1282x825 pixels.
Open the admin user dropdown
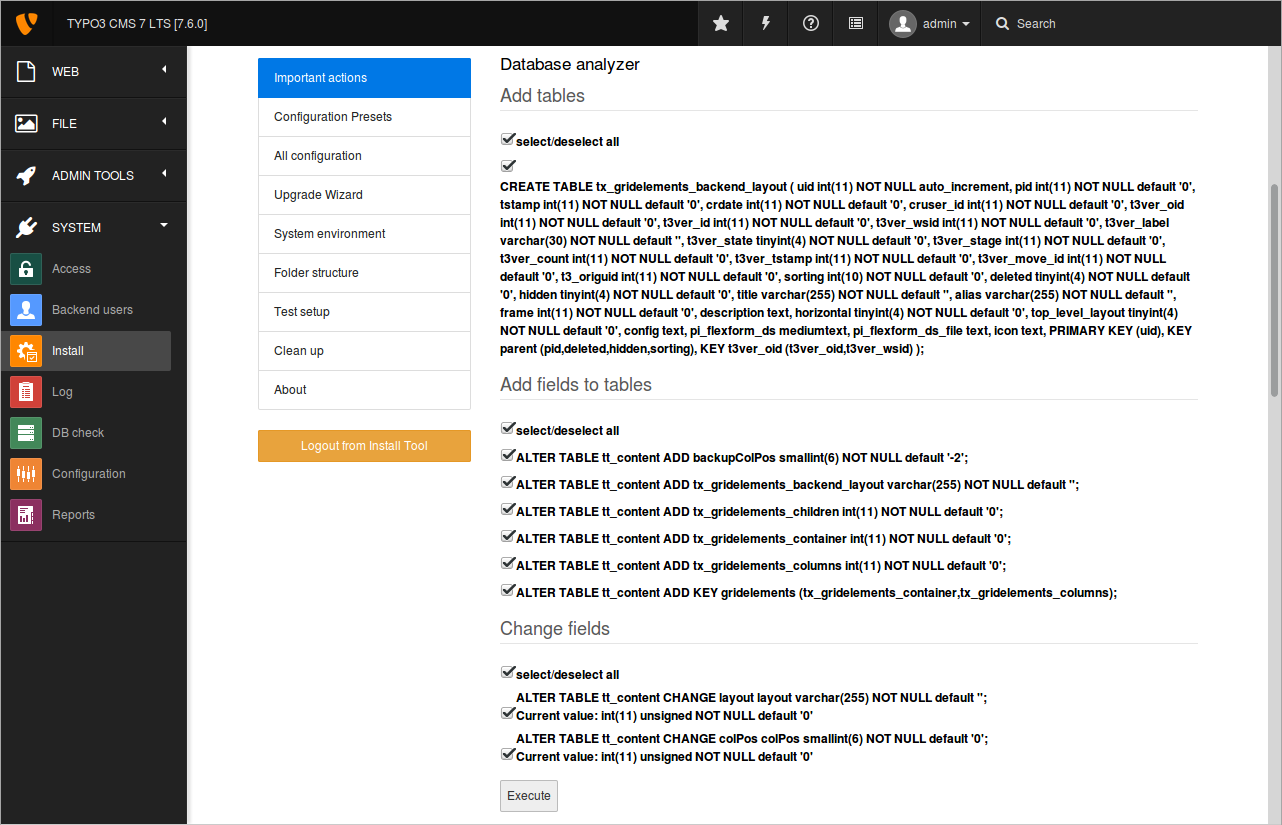pos(930,24)
